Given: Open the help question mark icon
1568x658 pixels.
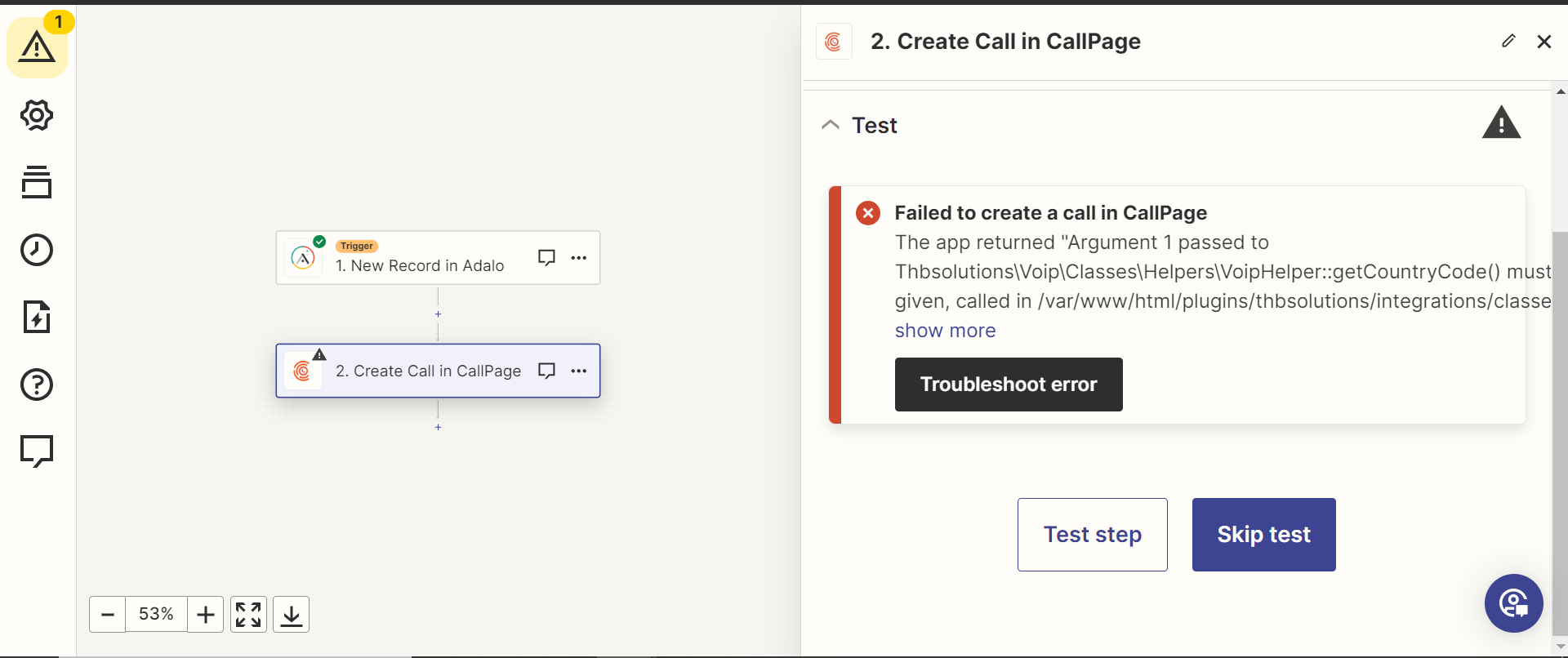Looking at the screenshot, I should coord(37,385).
